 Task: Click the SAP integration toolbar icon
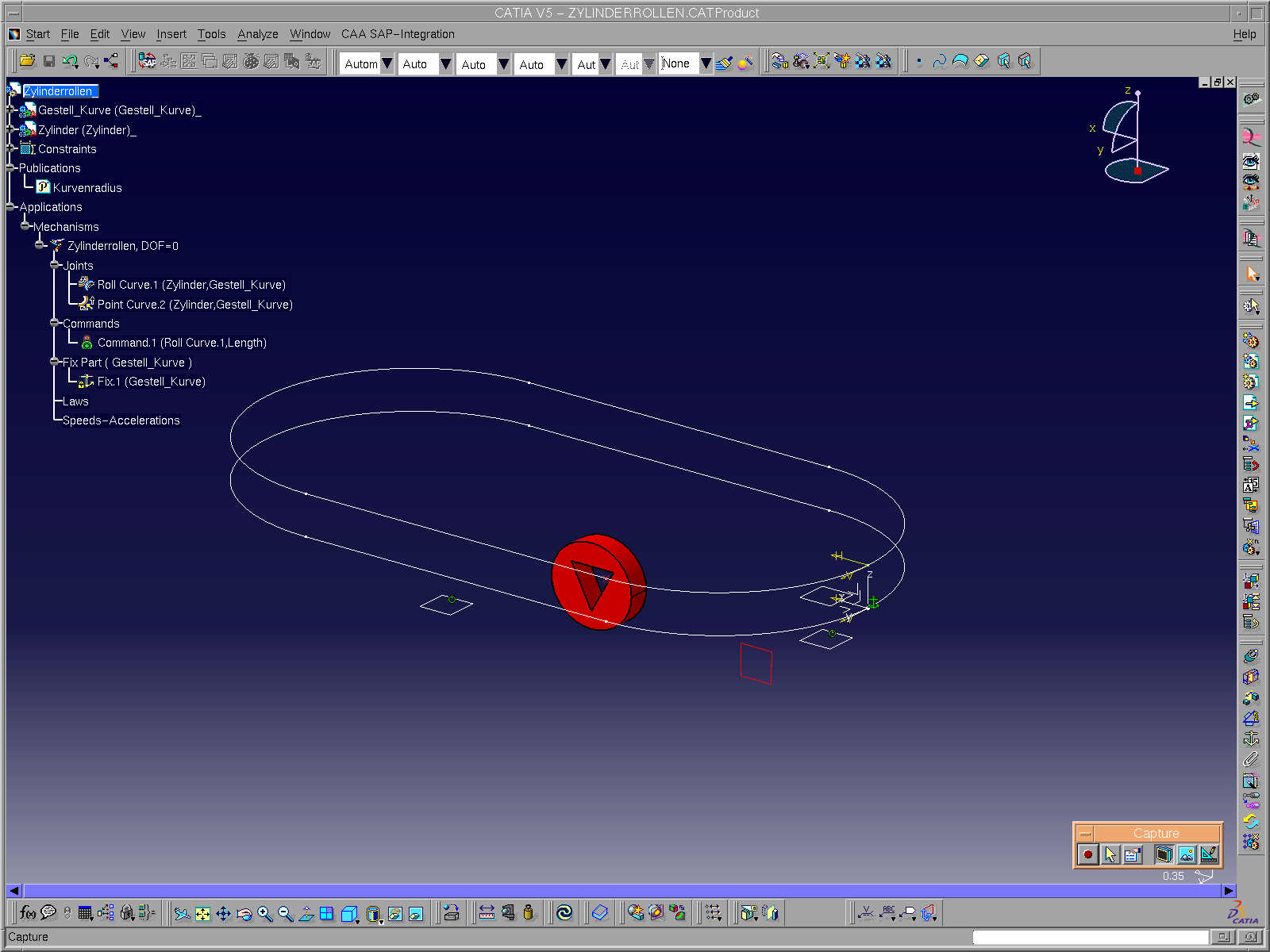pyautogui.click(x=147, y=61)
